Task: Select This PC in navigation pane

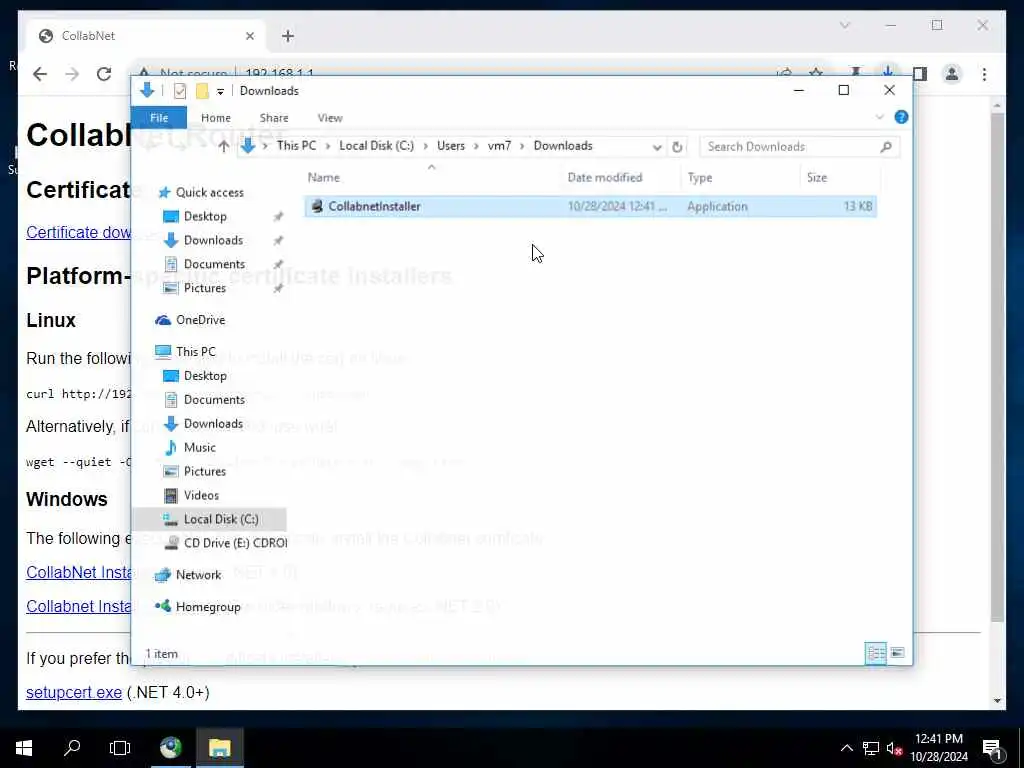Action: 195,351
